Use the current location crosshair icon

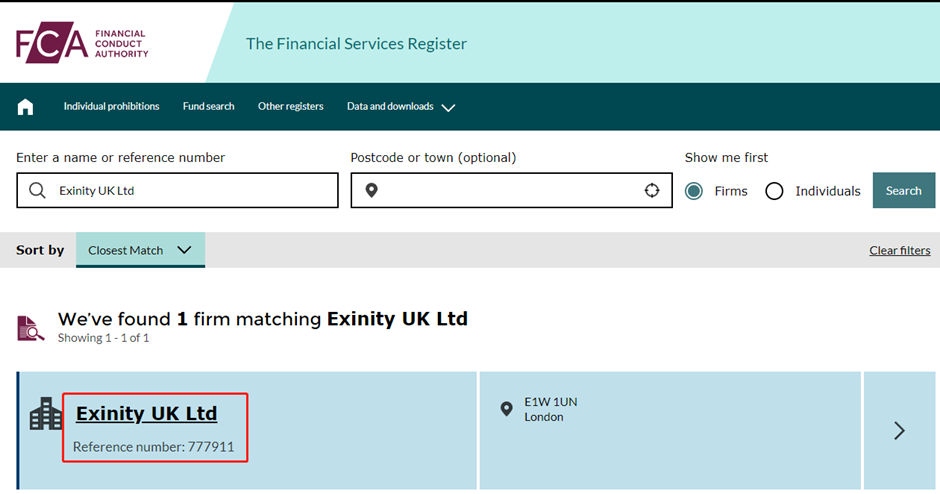pos(652,190)
